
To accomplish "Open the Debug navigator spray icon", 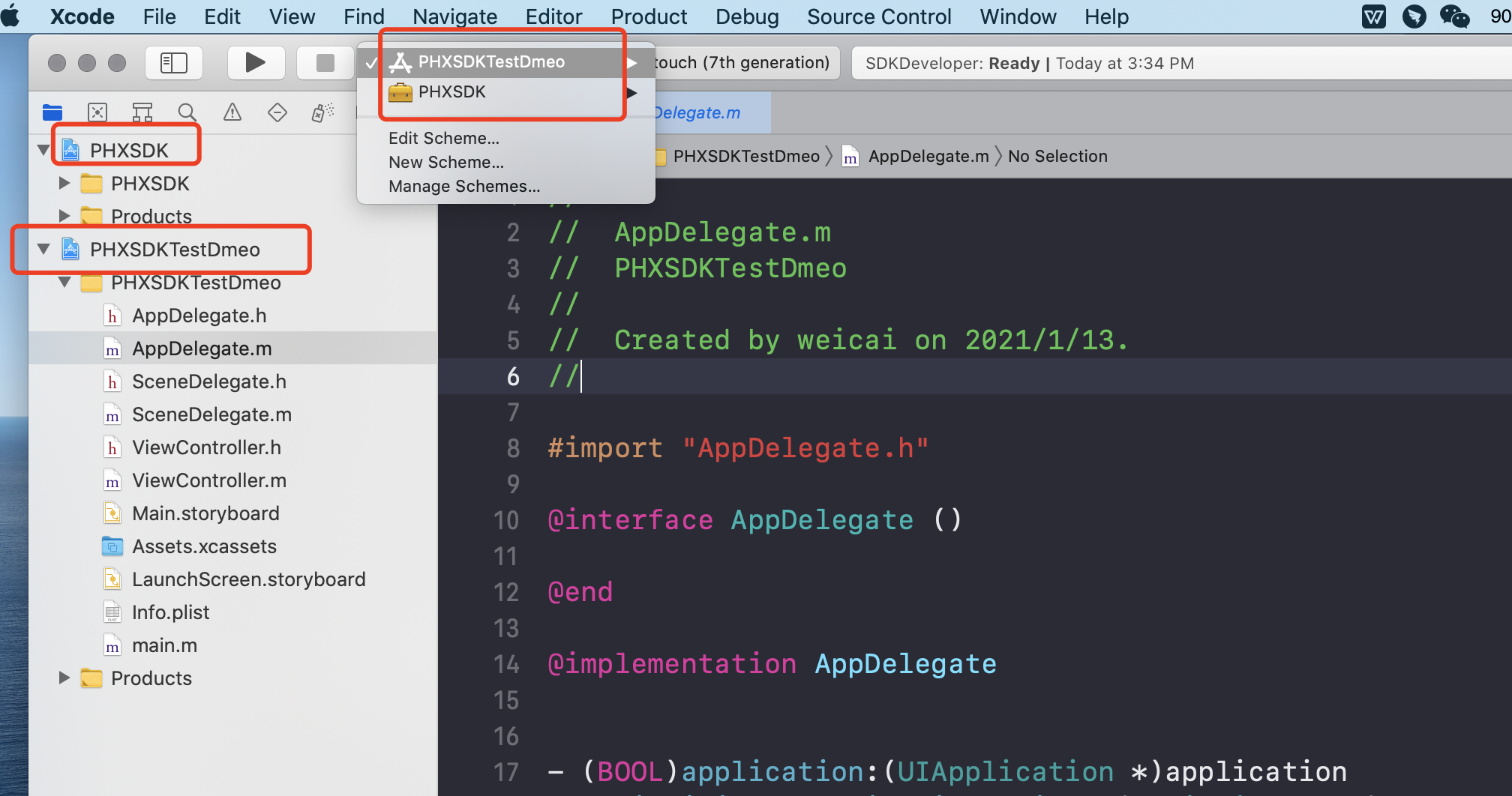I will (322, 112).
